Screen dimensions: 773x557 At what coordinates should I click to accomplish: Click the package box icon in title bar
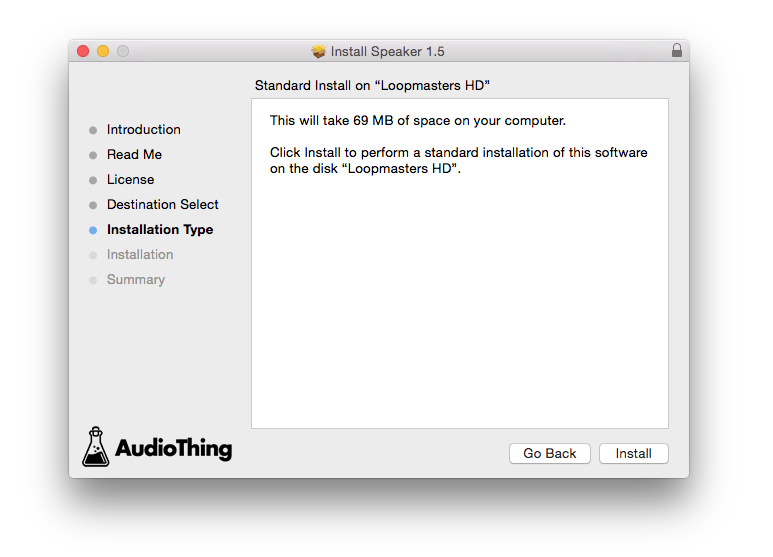(319, 51)
